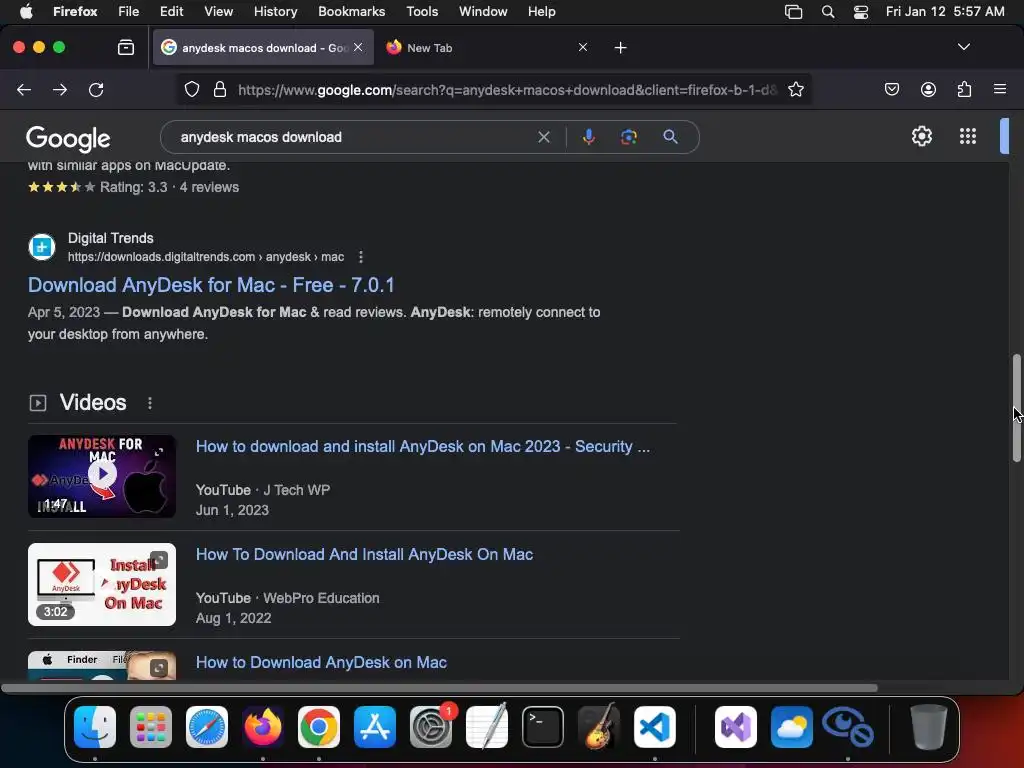The width and height of the screenshot is (1024, 768).
Task: Show site security padlock info
Action: [x=220, y=89]
